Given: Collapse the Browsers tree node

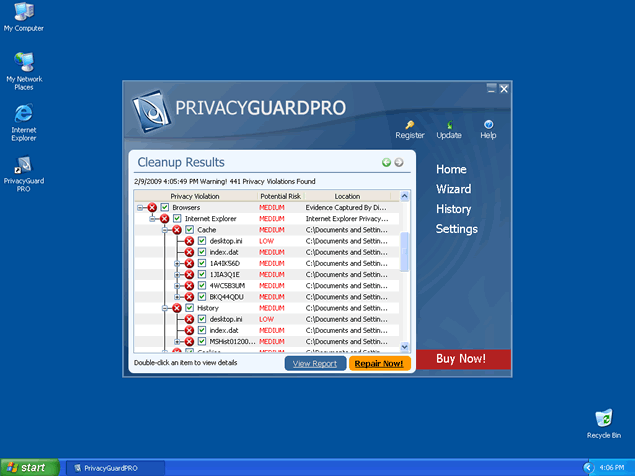Looking at the screenshot, I should [x=140, y=207].
